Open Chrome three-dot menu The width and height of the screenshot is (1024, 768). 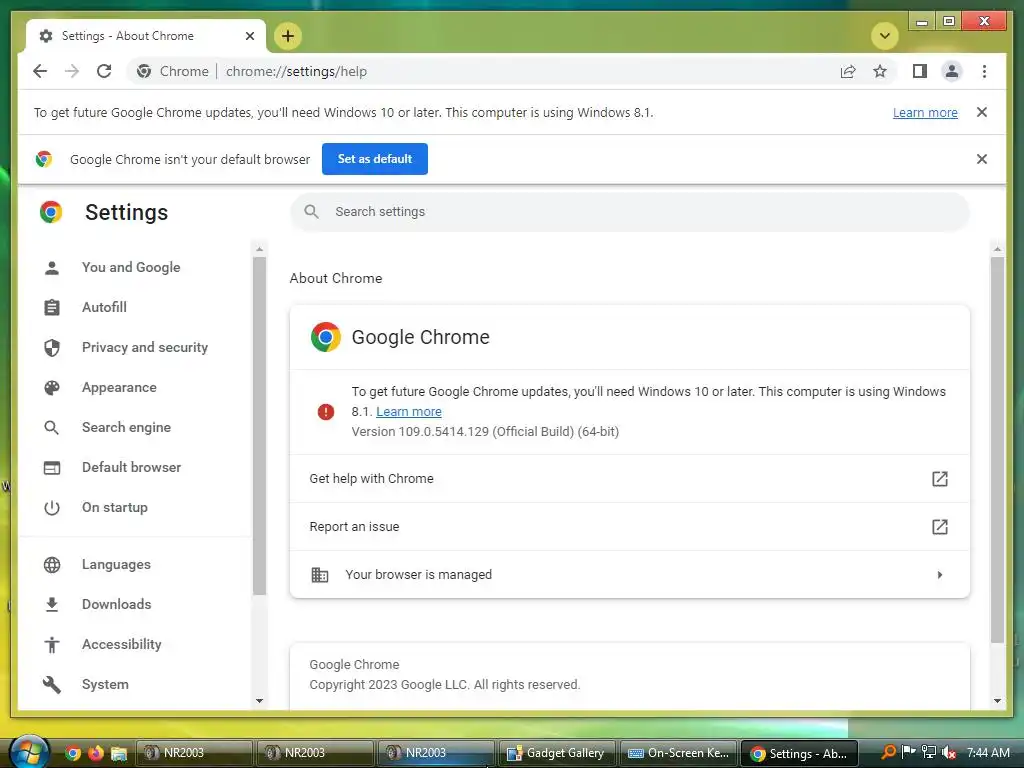[x=984, y=71]
